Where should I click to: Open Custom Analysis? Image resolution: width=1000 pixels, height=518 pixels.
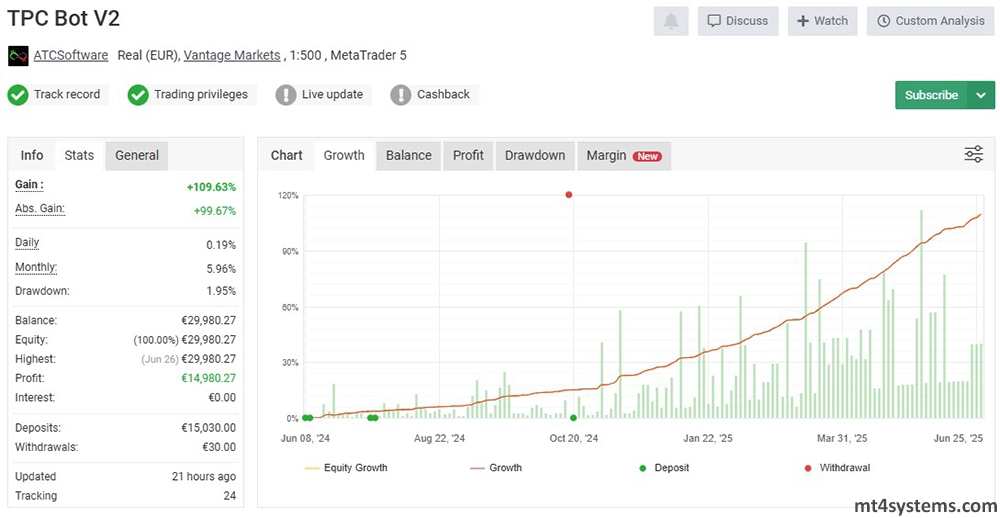pos(929,21)
